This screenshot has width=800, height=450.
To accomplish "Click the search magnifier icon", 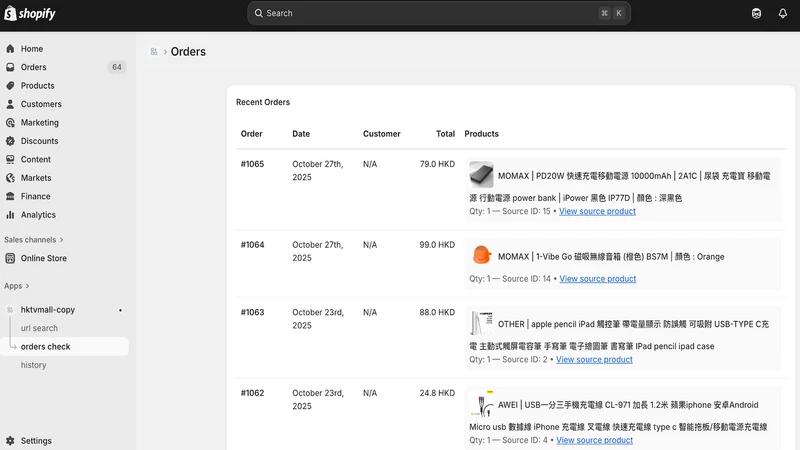I will (x=259, y=13).
